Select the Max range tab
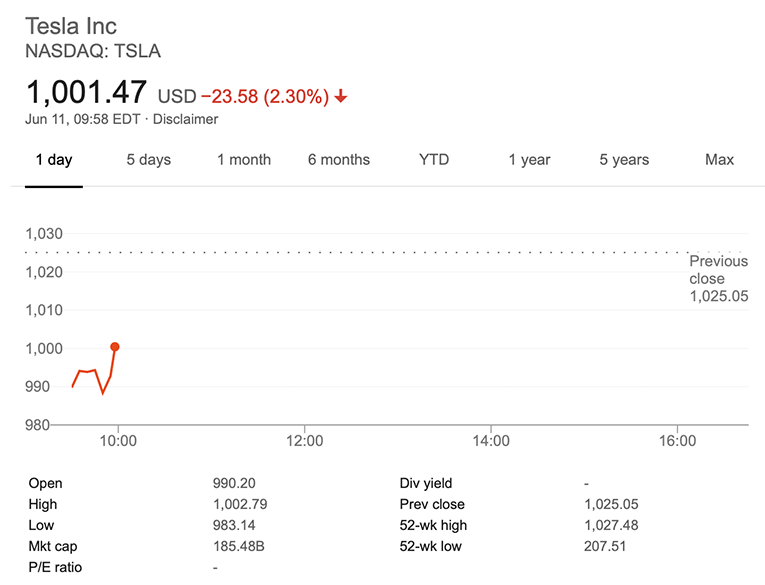Viewport: 765px width, 585px height. pos(719,160)
